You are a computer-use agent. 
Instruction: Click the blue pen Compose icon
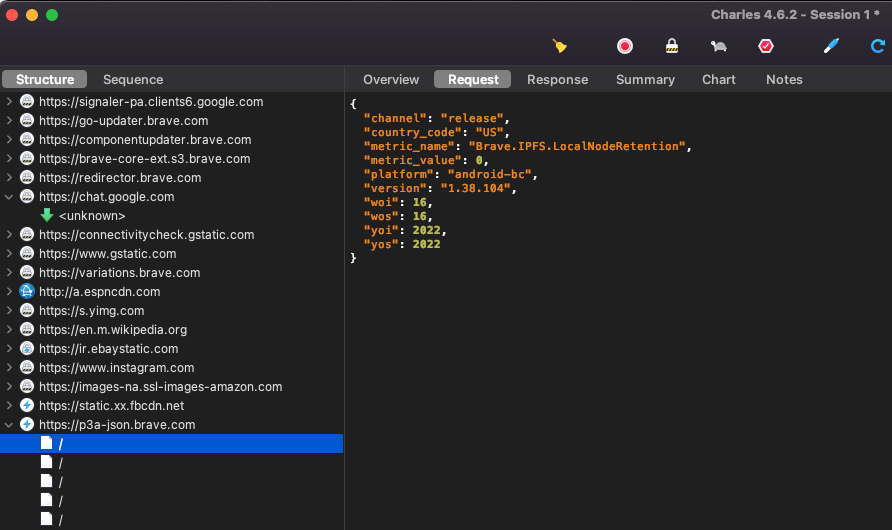tap(831, 46)
